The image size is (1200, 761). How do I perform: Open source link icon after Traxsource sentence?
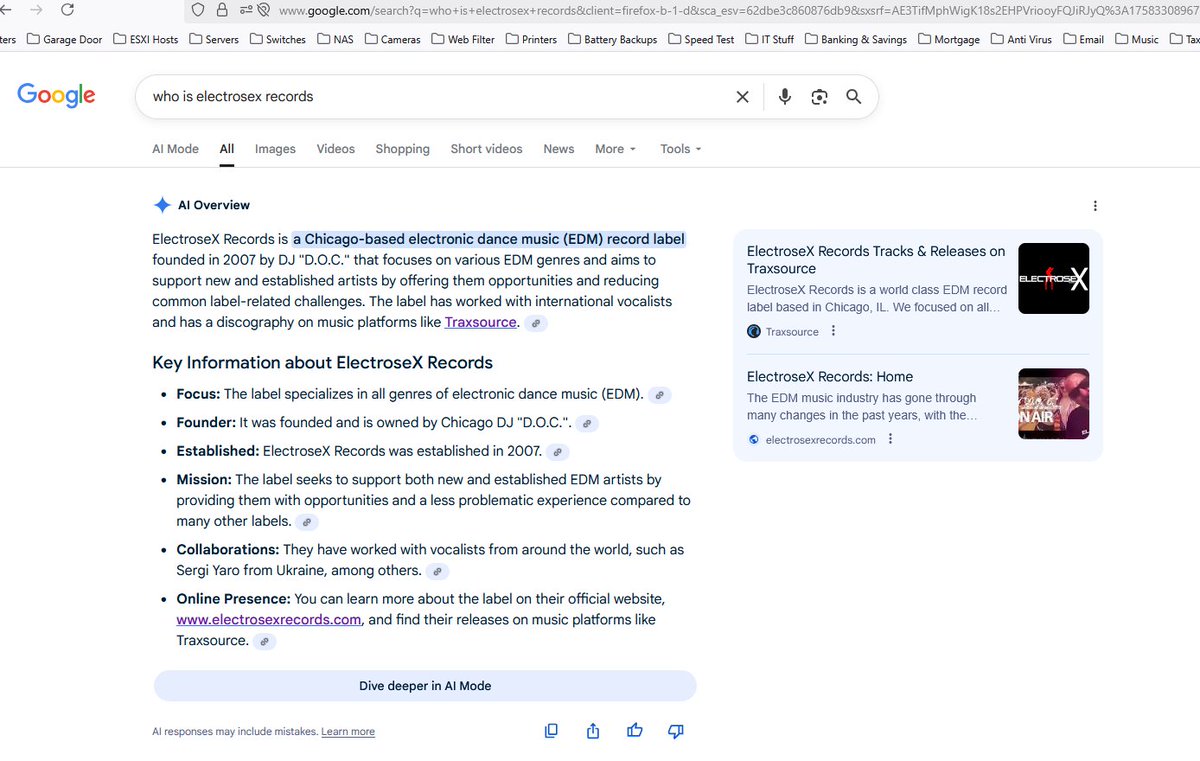pyautogui.click(x=536, y=323)
